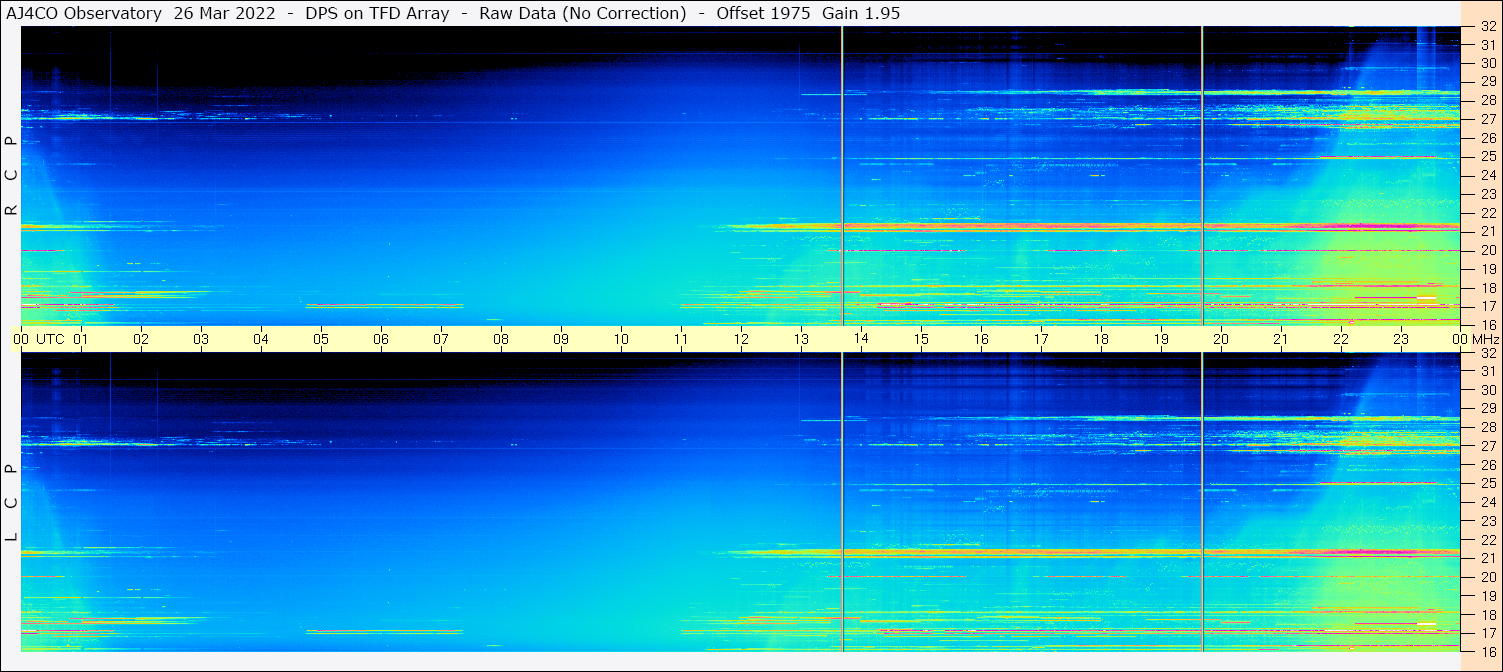
Task: Click 26 MHz label on RCP panel scale
Action: pyautogui.click(x=1487, y=138)
